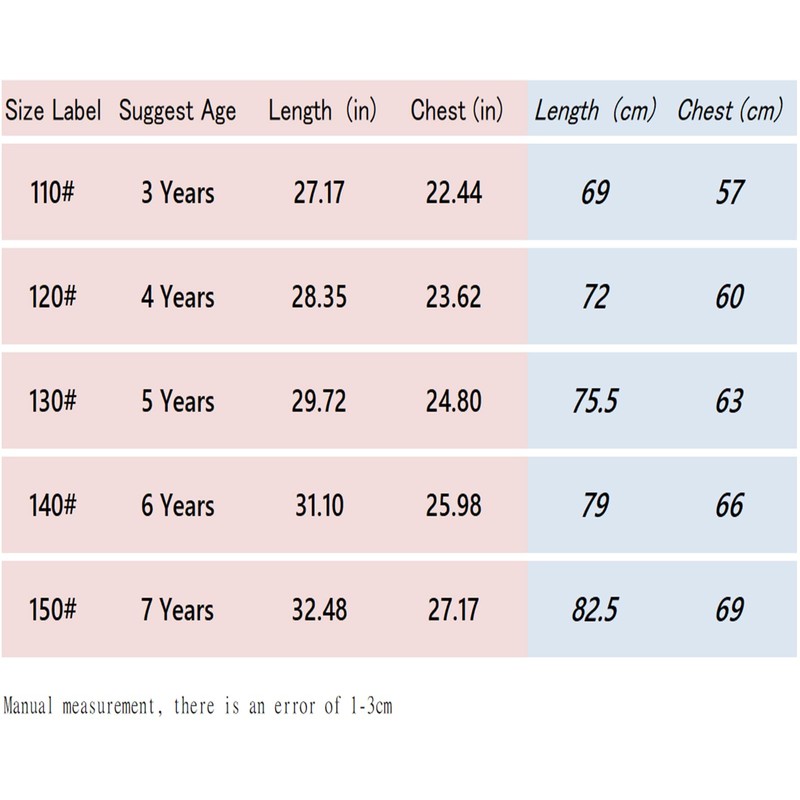Click the 32.48 length value

[x=320, y=610]
